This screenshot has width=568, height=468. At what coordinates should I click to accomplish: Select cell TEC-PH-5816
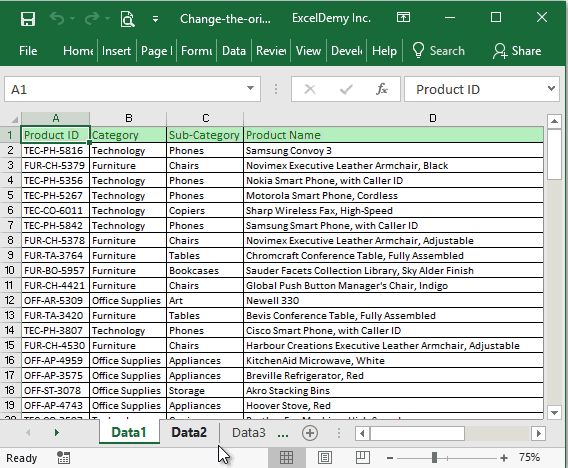[55, 151]
